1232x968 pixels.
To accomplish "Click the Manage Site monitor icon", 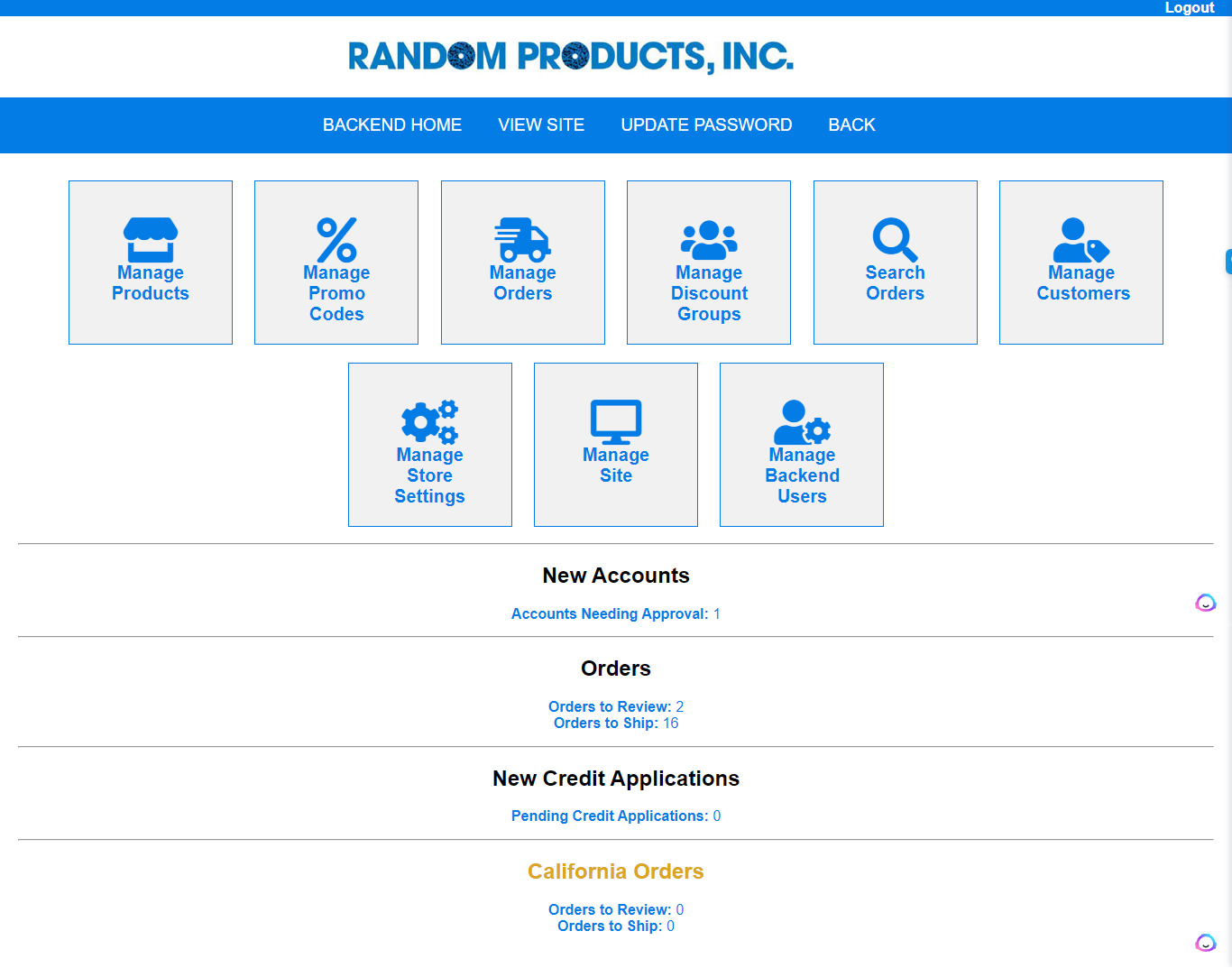I will (616, 422).
